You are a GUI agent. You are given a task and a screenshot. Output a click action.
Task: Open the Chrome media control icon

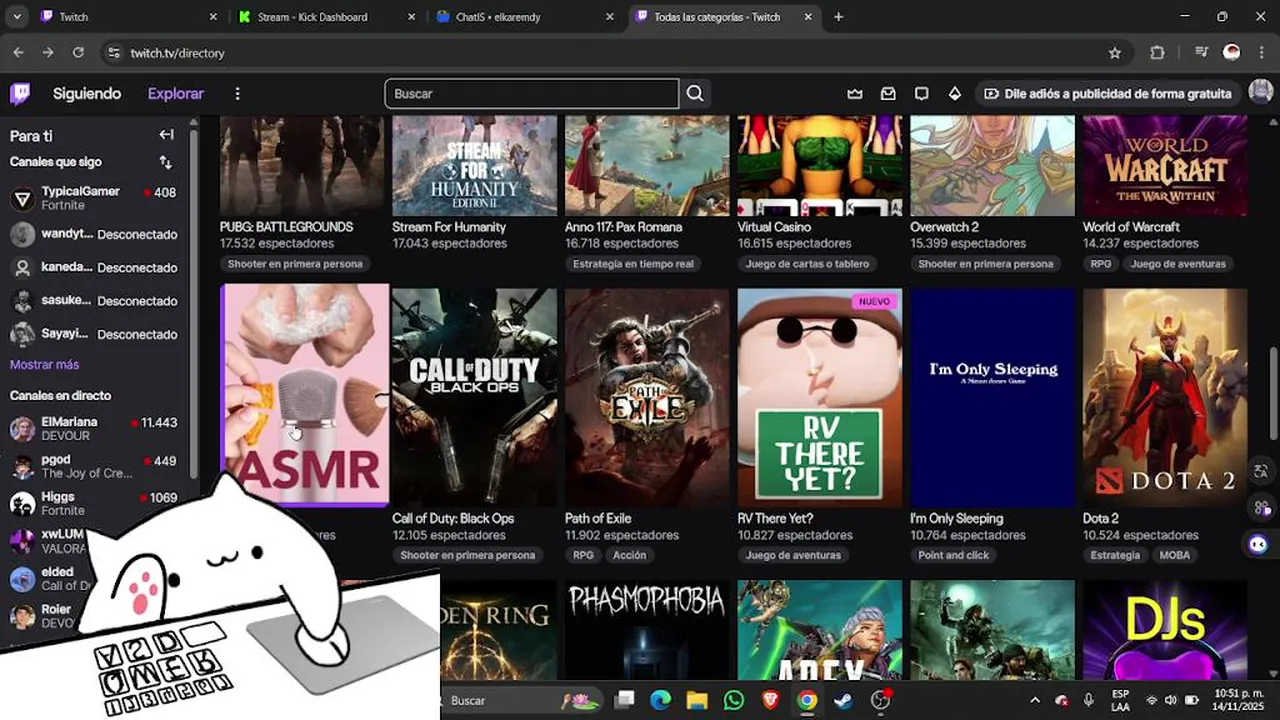(1202, 53)
